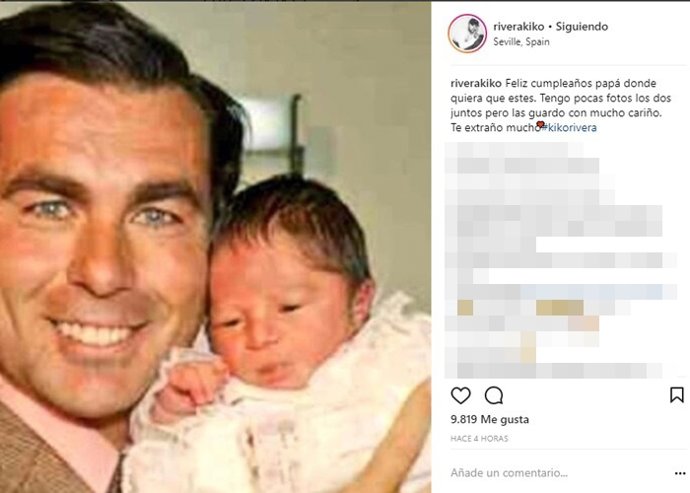Open the three-dot more options menu
Screen dimensions: 690x493
(x=680, y=473)
